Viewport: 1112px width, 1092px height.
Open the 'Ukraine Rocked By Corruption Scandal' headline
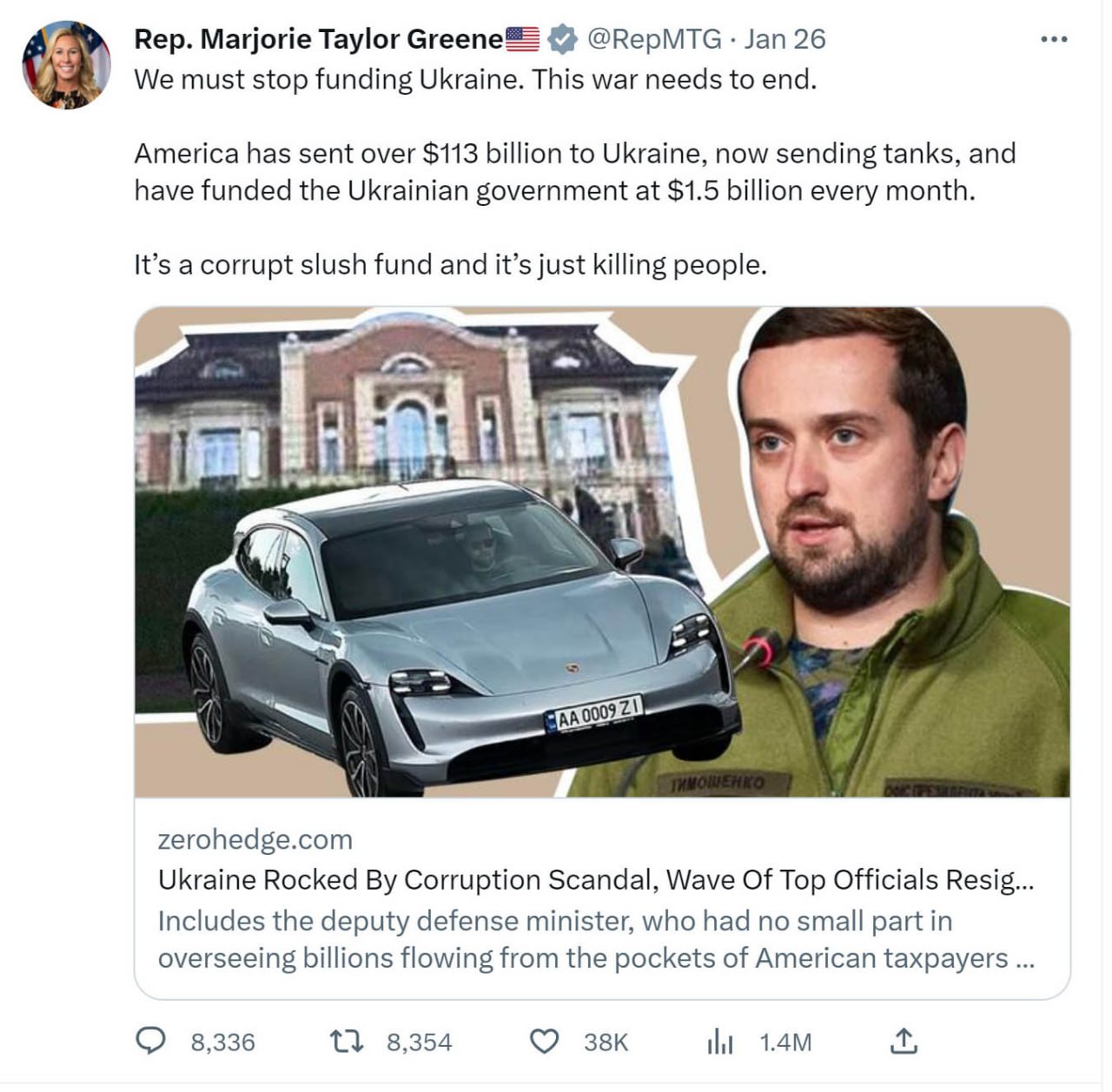[x=596, y=880]
